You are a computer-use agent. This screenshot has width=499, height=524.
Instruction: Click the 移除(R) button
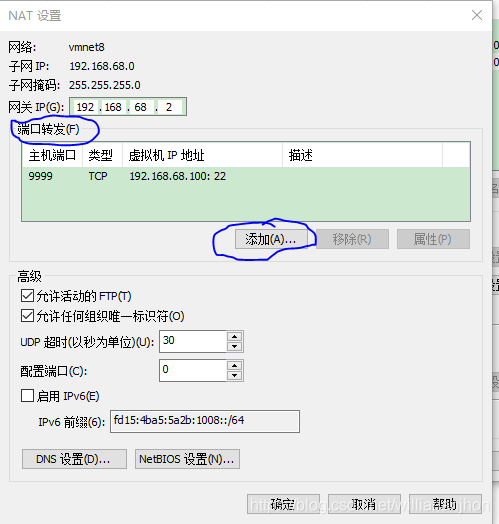click(x=352, y=239)
